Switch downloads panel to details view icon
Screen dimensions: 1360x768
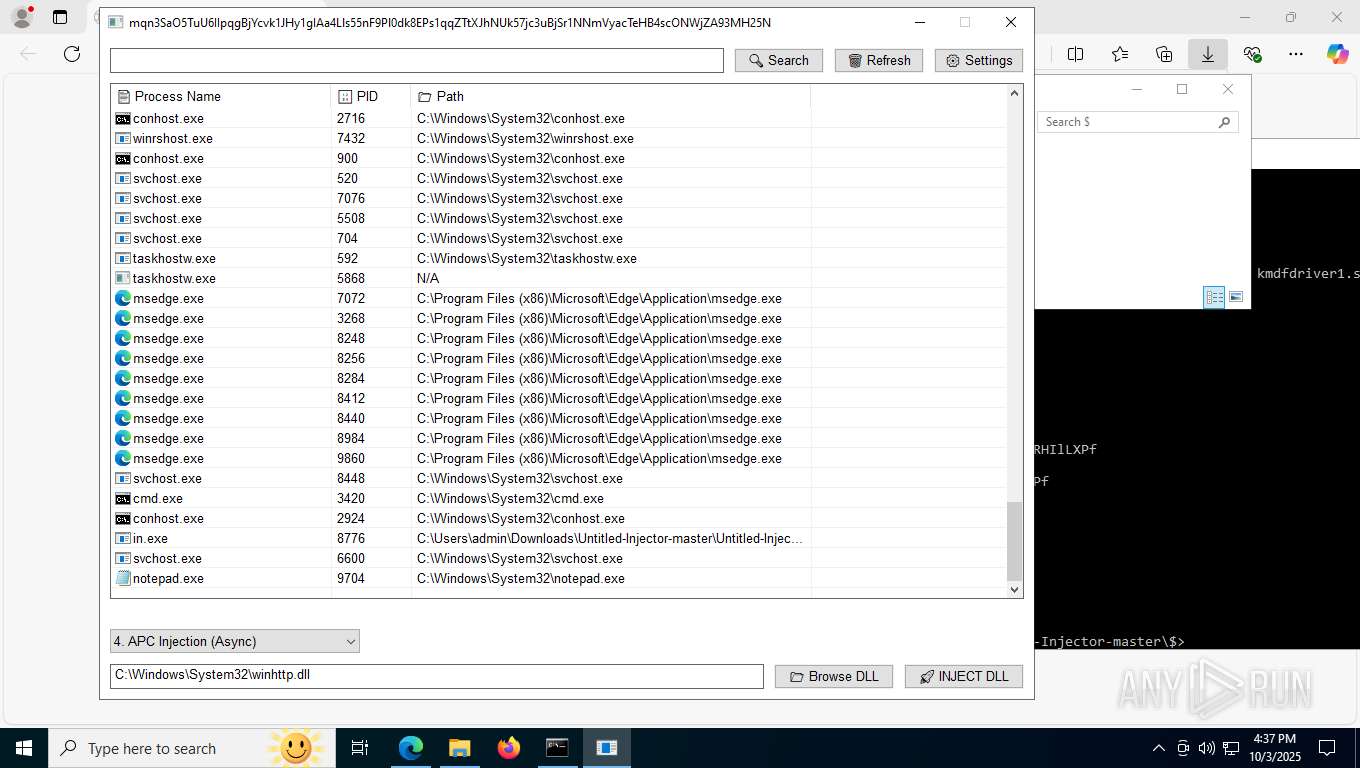(x=1214, y=297)
